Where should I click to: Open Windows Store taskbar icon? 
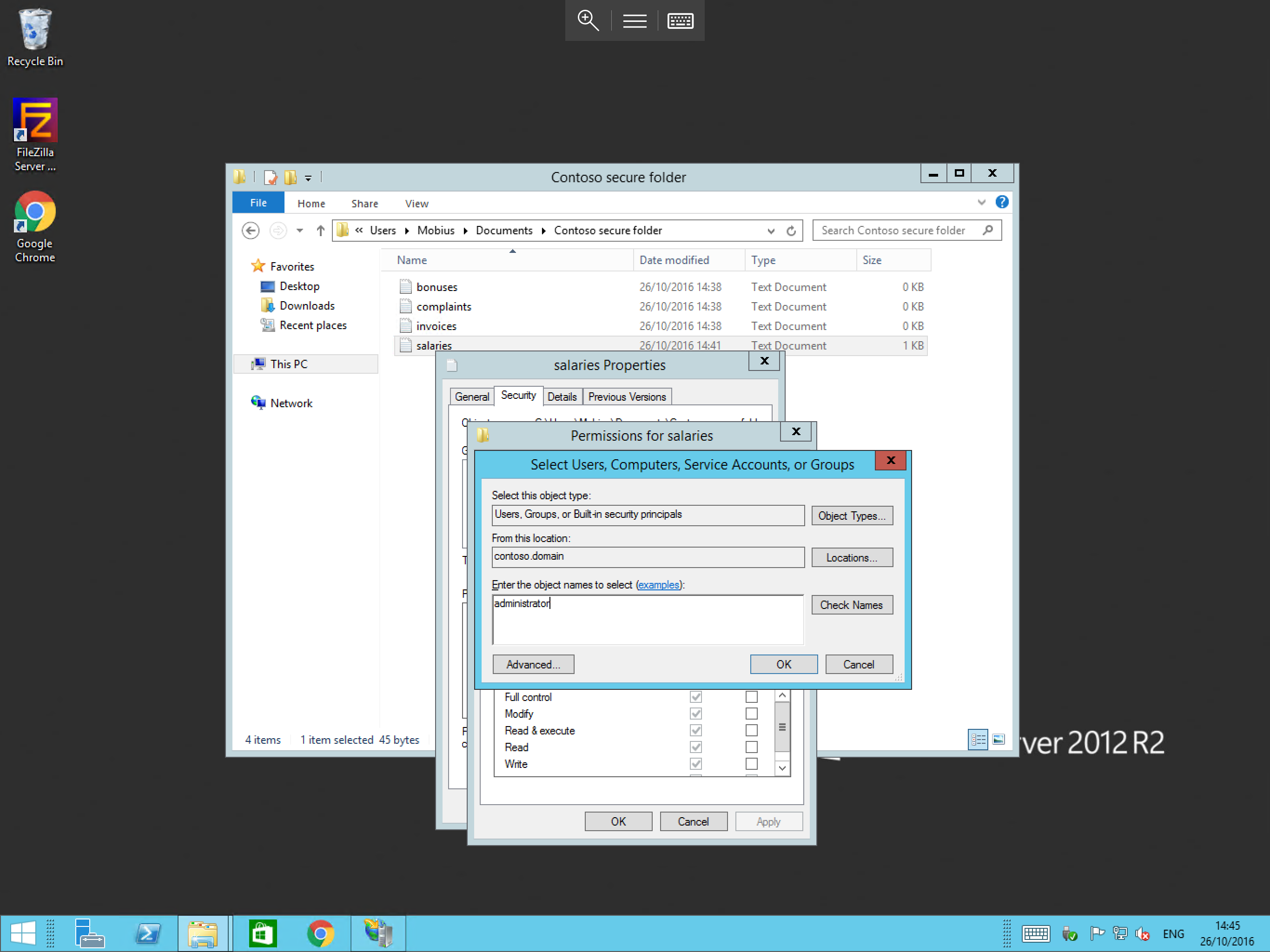[x=262, y=933]
